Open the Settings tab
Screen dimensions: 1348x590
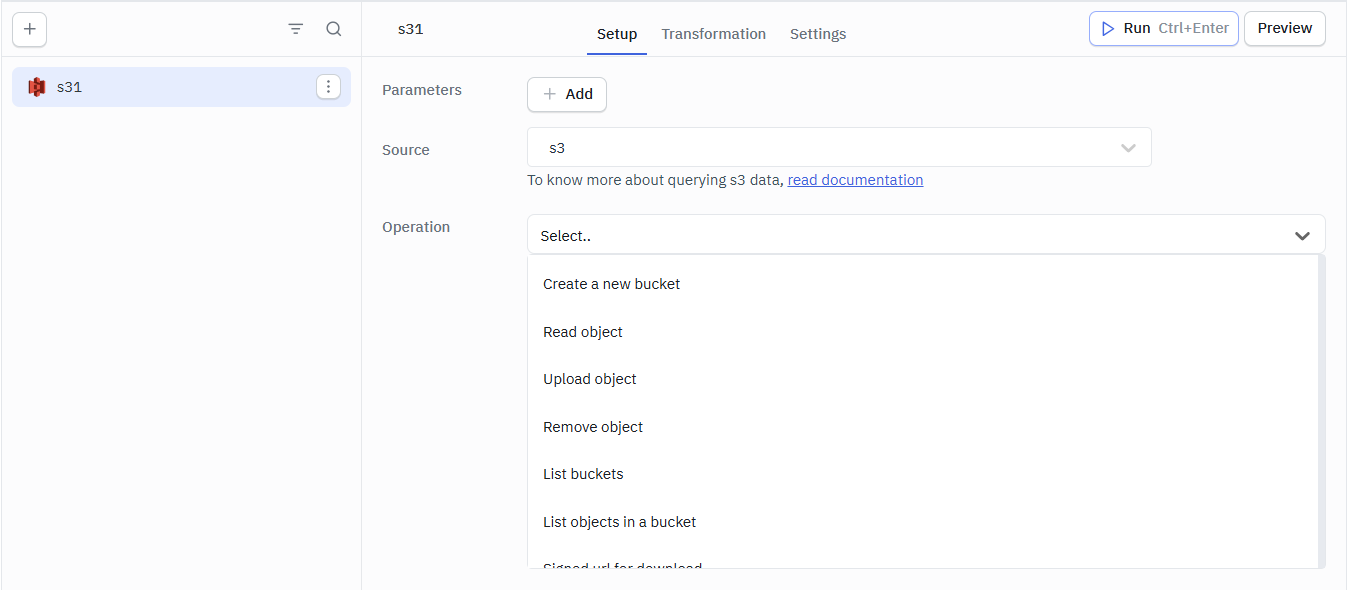click(x=817, y=33)
